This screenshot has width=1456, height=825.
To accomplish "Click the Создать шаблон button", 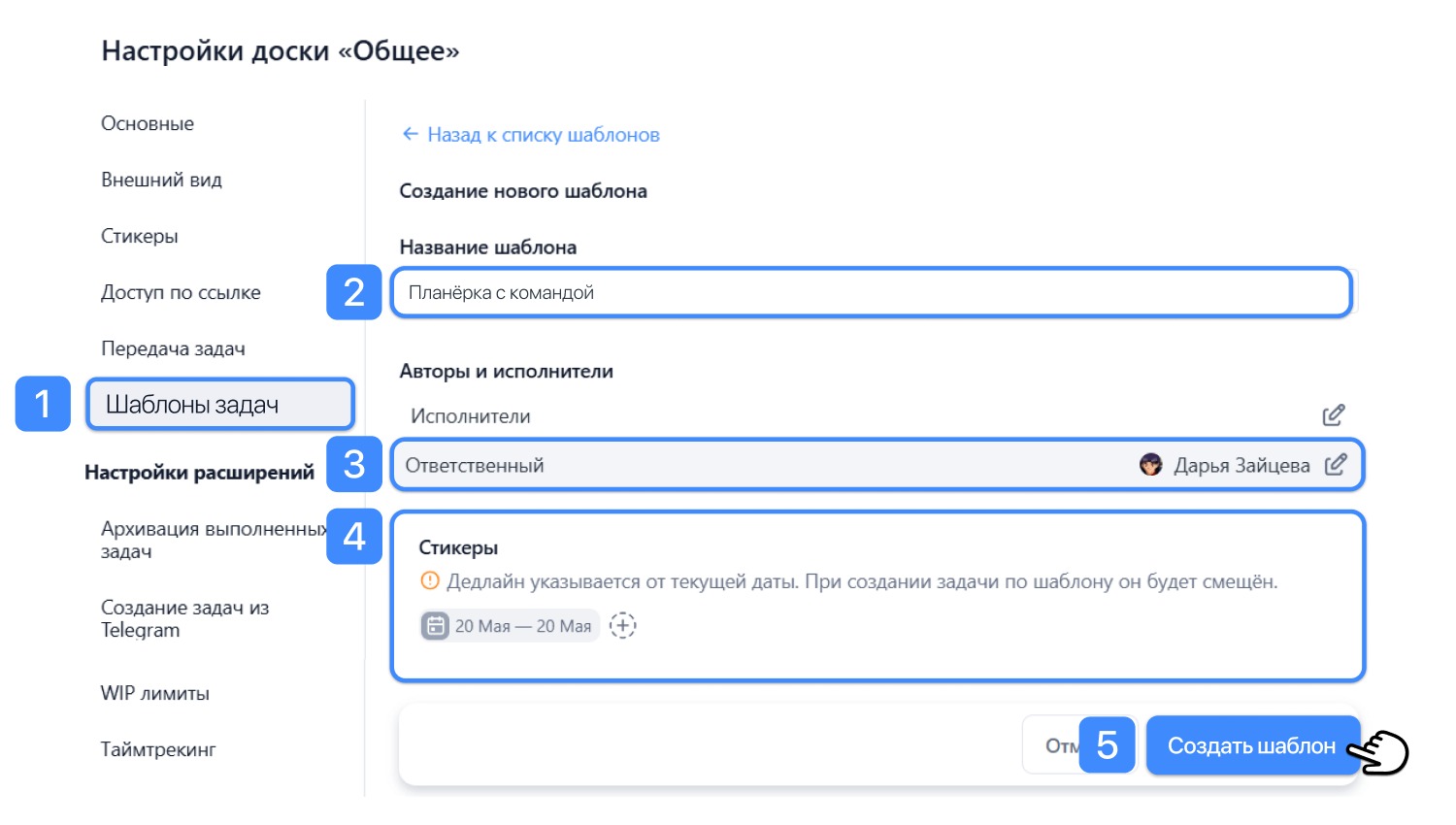I will 1252,745.
